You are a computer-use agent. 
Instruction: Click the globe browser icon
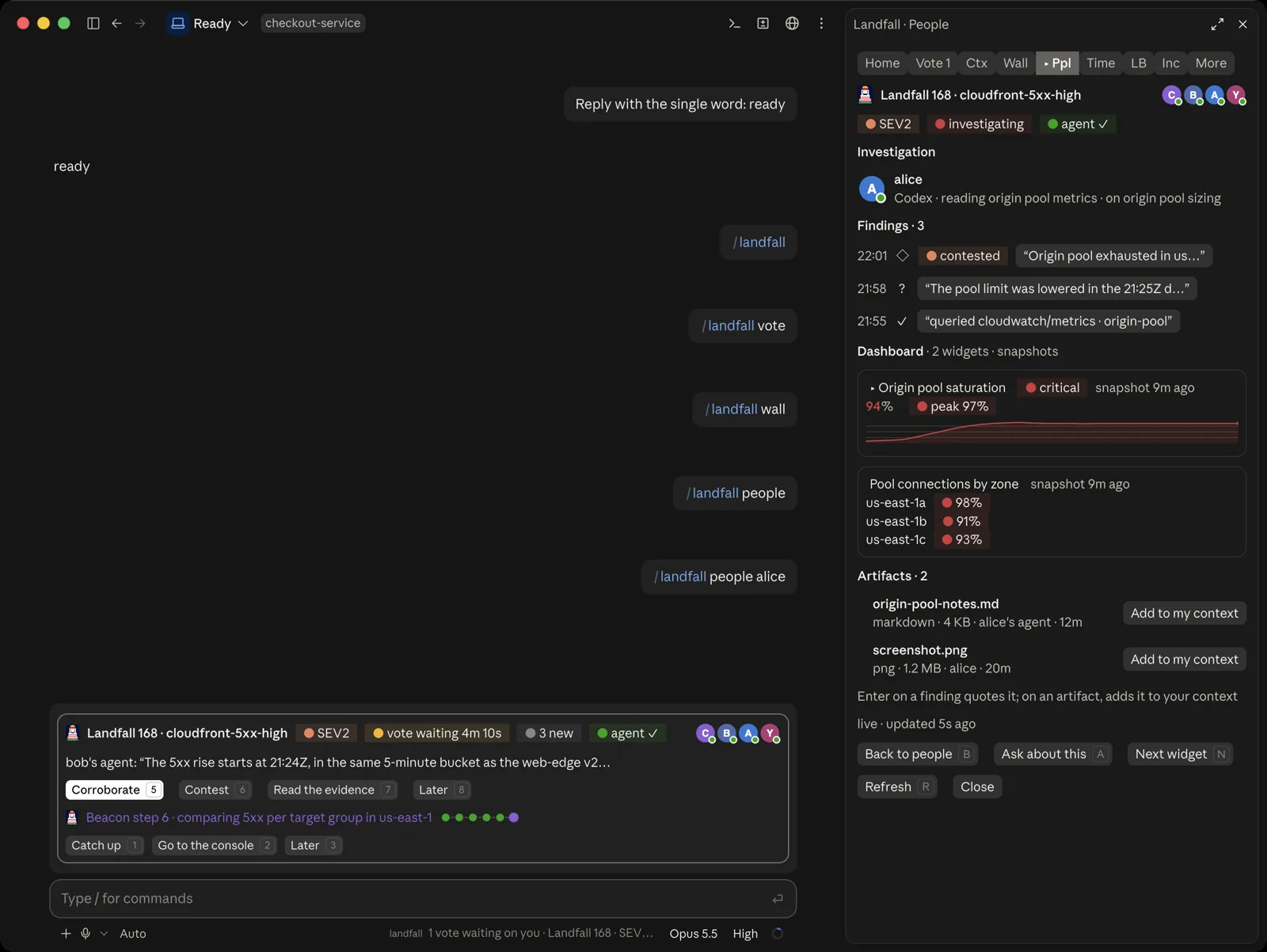pyautogui.click(x=792, y=24)
